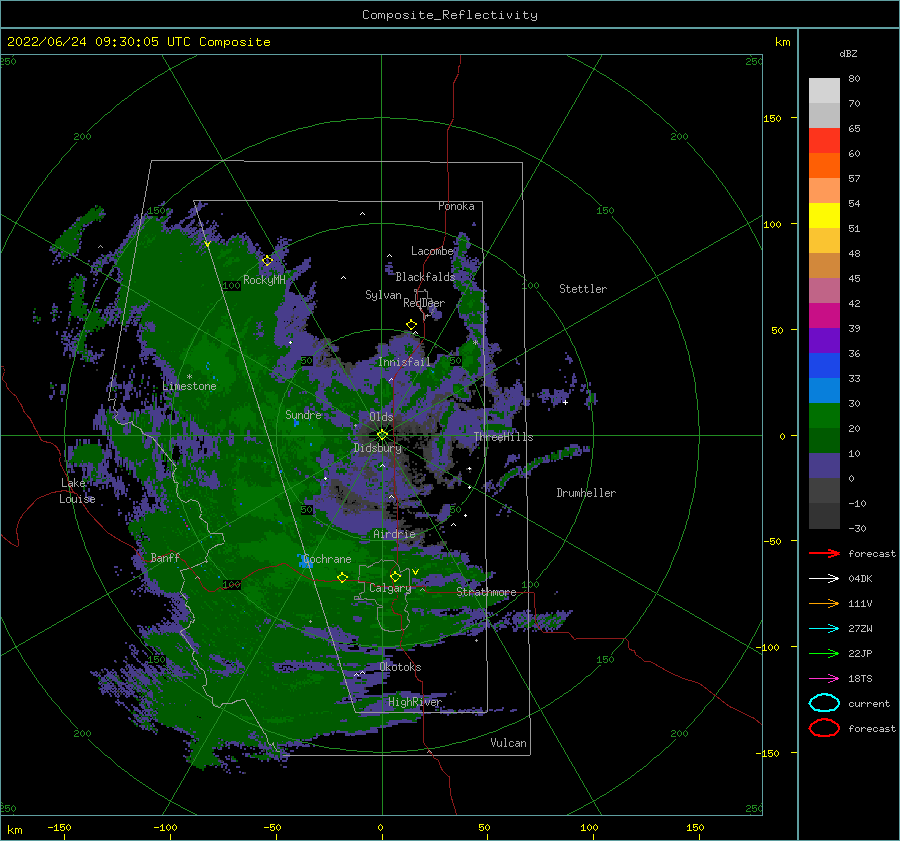The width and height of the screenshot is (900, 841).
Task: Select the blue 33-36 dBZ swatch
Action: (x=824, y=365)
